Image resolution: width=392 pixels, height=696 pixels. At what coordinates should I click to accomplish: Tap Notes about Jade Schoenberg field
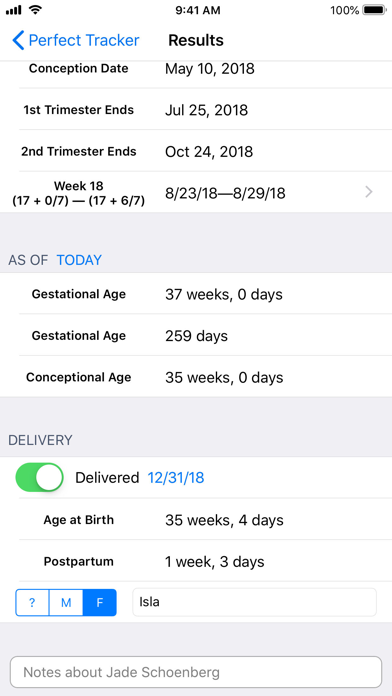click(x=196, y=672)
